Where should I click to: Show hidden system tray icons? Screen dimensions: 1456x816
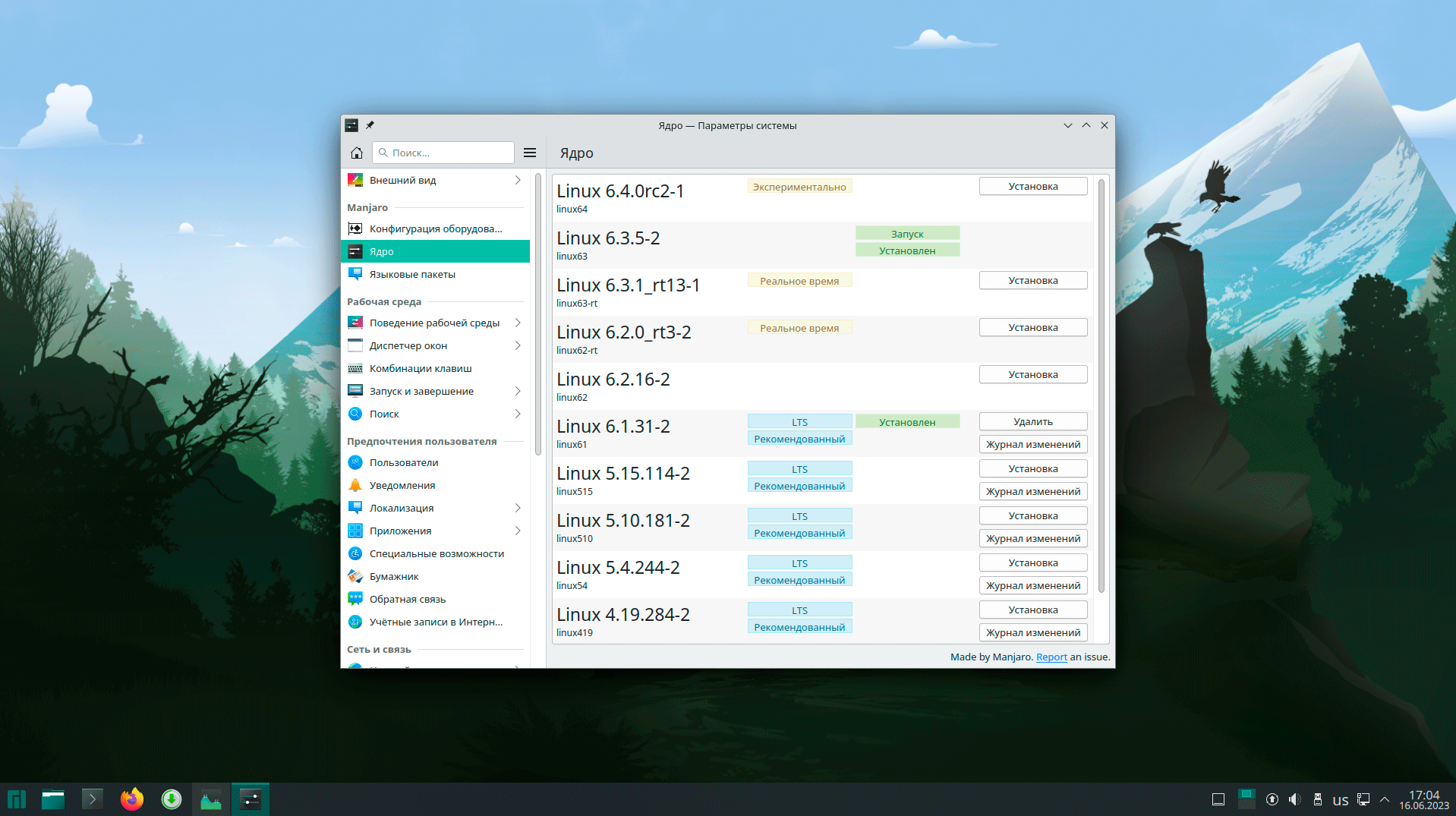tap(1385, 799)
